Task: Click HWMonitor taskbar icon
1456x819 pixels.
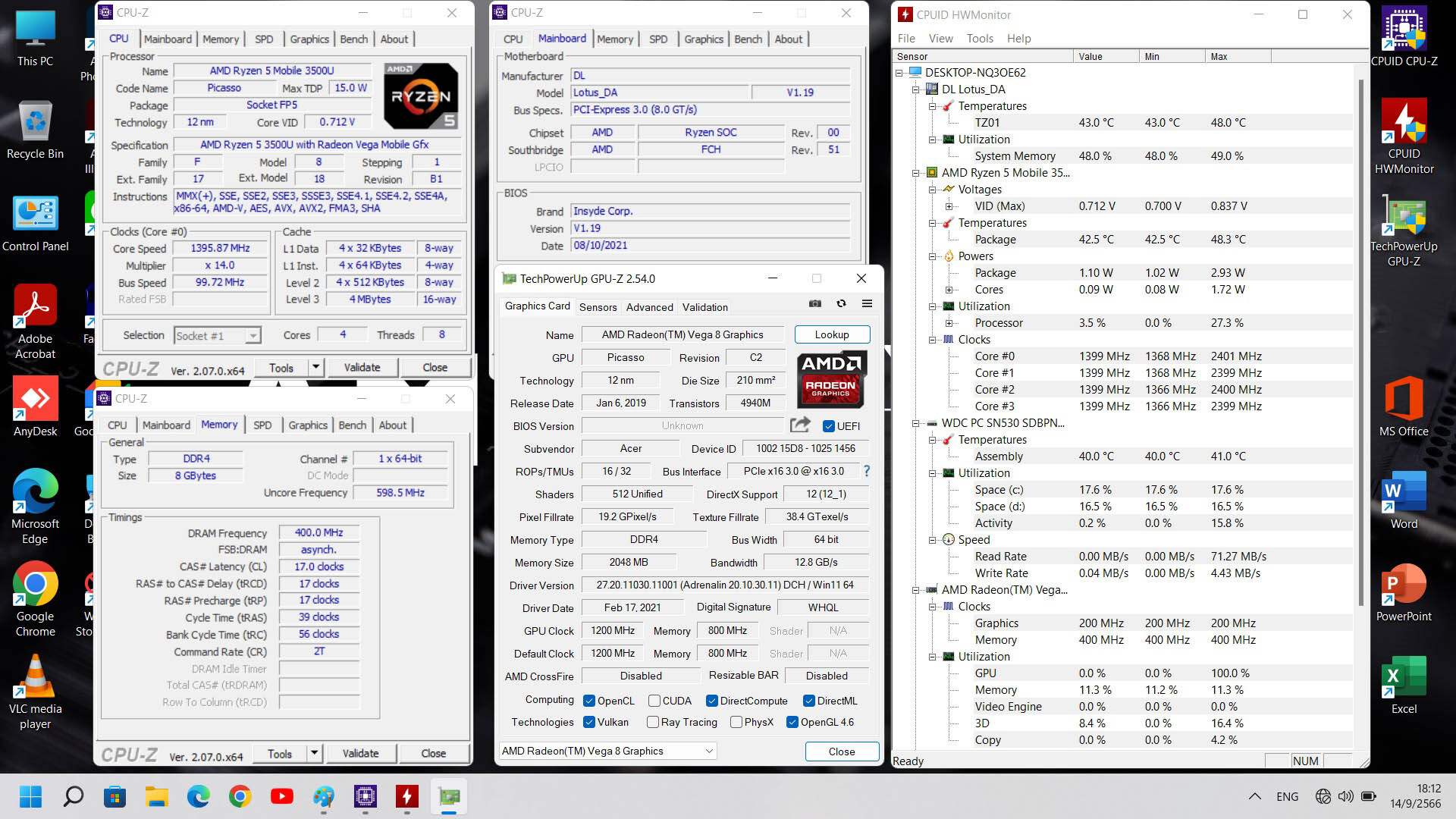Action: coord(407,796)
